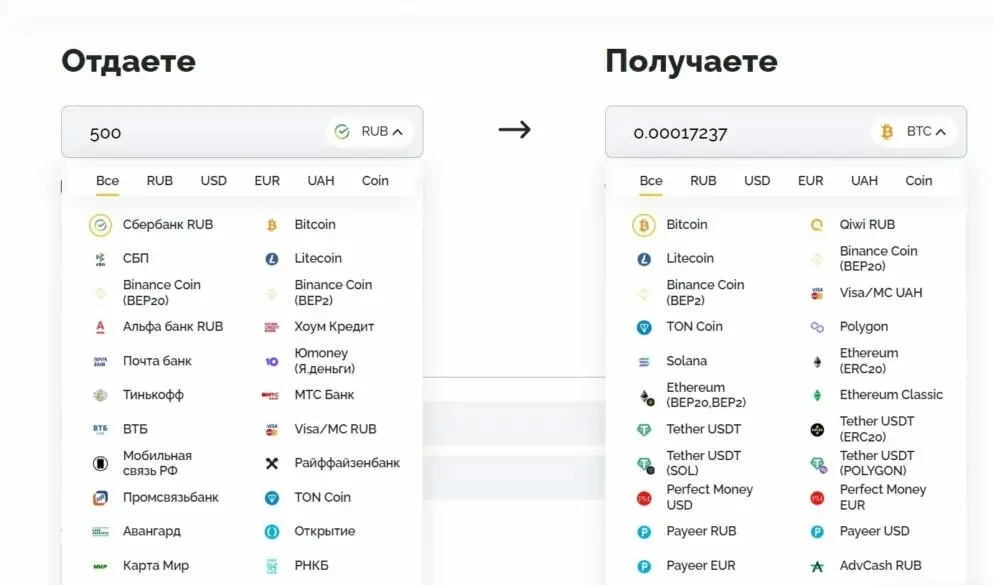The height and width of the screenshot is (585, 993).
Task: Click the Хоум Кредит logo icon
Action: point(272,327)
